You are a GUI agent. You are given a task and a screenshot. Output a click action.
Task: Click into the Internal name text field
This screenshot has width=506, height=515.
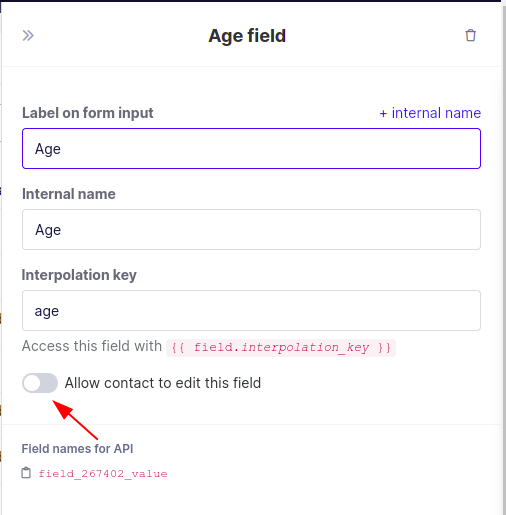251,230
